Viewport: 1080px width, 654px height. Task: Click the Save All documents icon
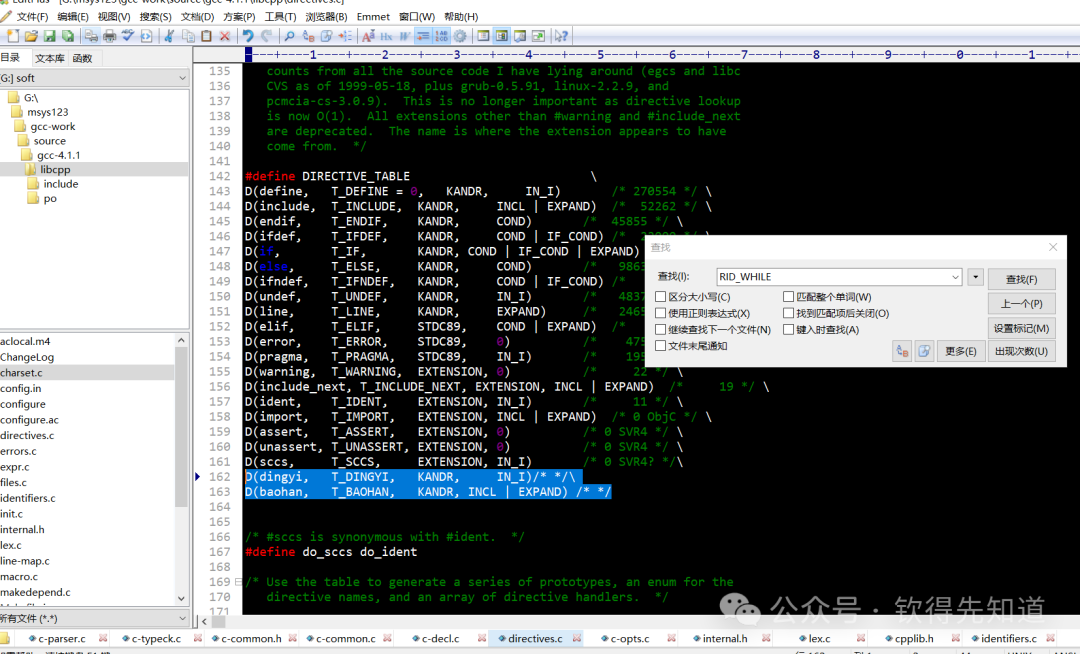(66, 35)
